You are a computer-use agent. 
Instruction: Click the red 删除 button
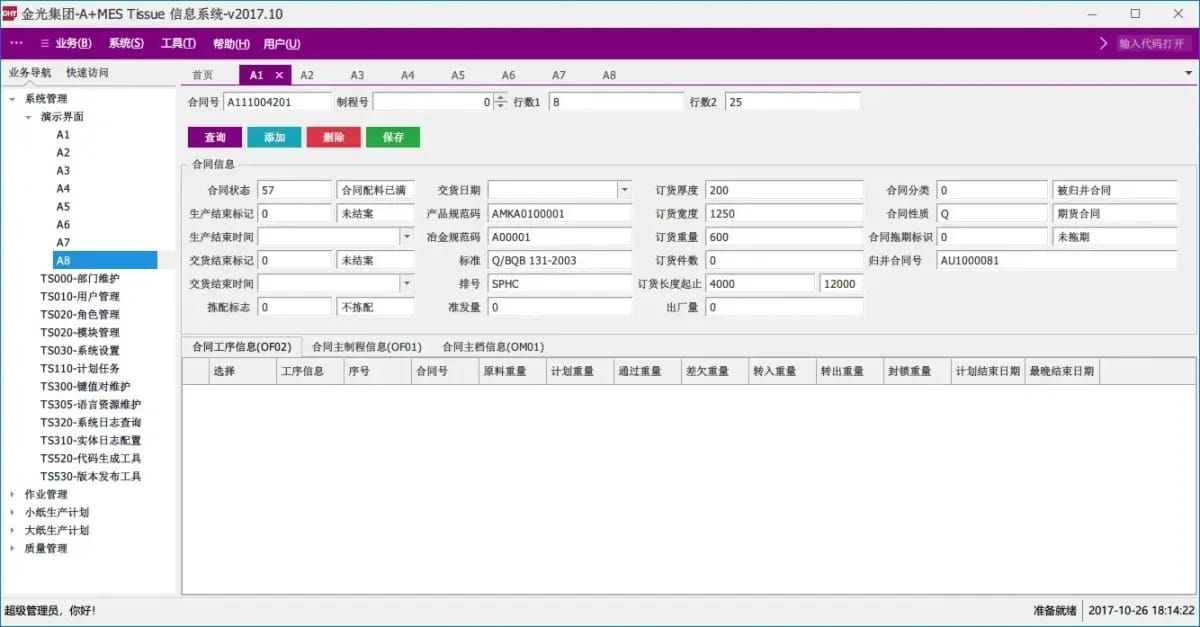[x=334, y=137]
